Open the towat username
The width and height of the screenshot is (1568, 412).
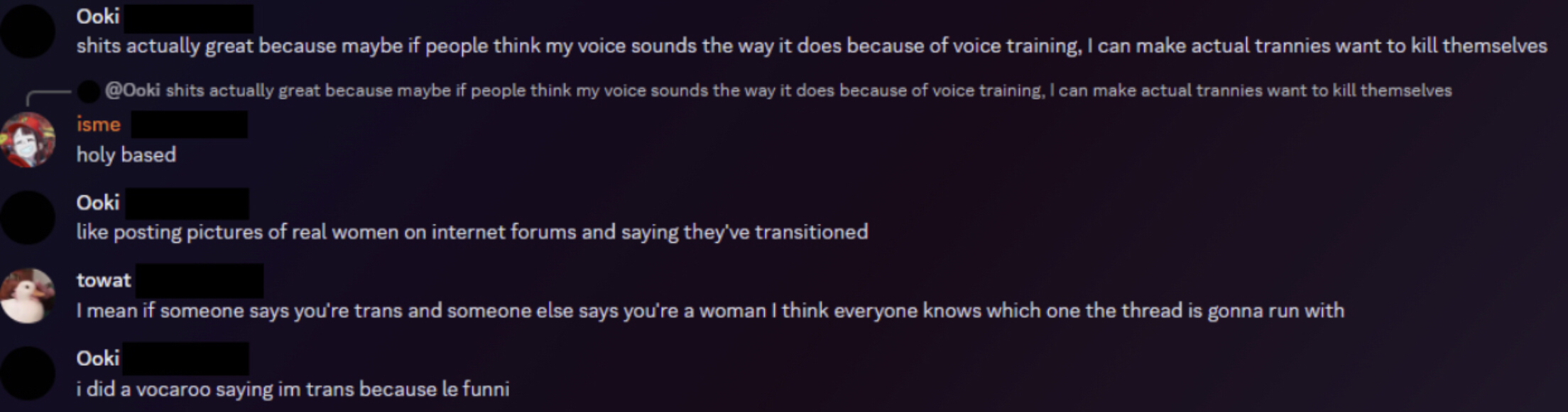coord(104,281)
